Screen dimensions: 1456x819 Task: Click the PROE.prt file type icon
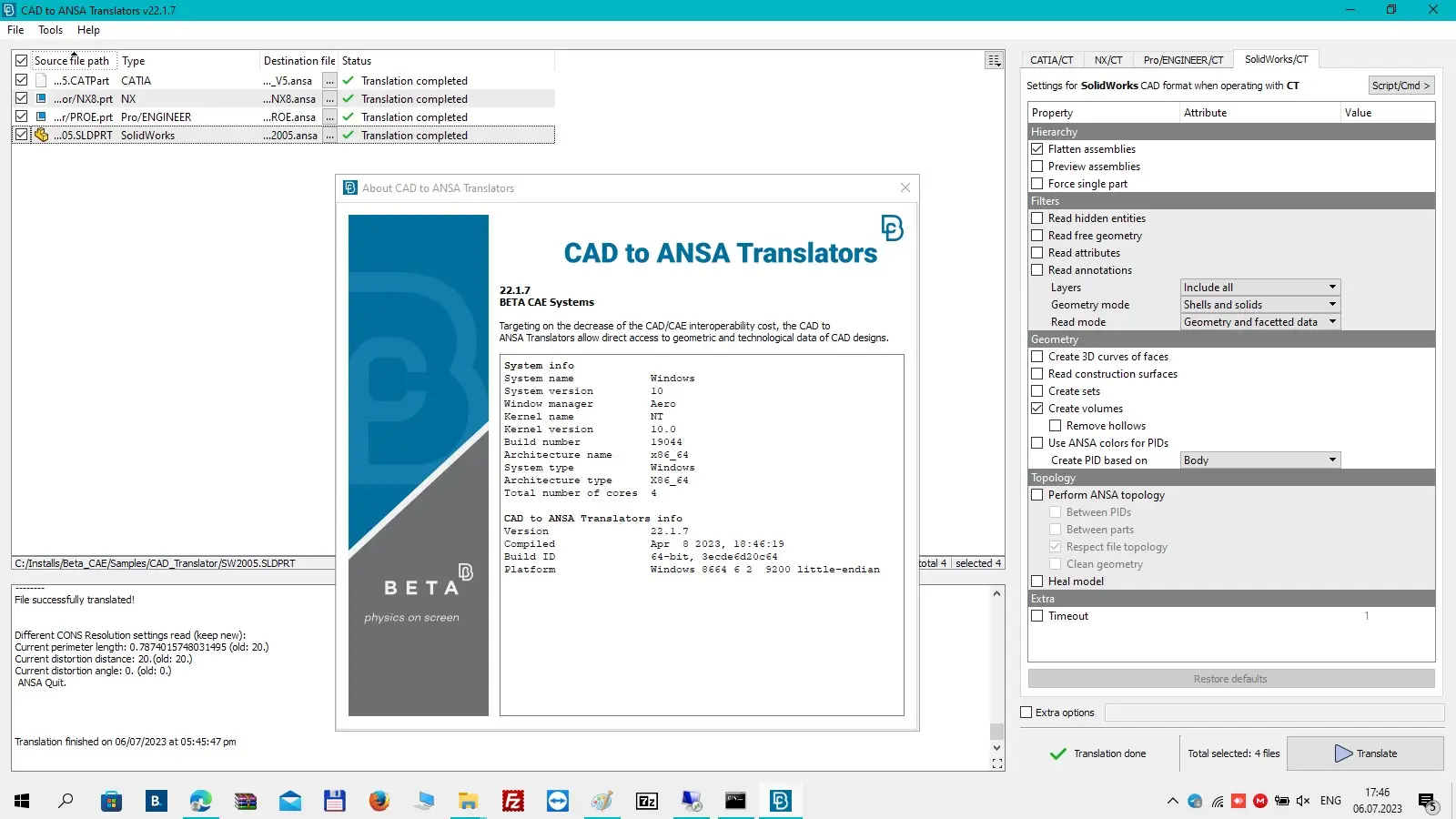point(41,116)
